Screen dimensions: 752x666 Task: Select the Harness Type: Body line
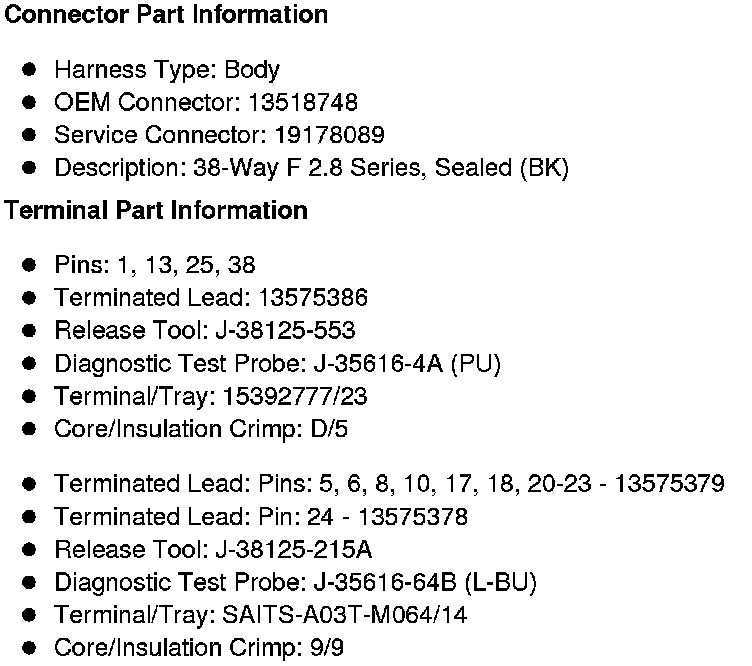[166, 70]
